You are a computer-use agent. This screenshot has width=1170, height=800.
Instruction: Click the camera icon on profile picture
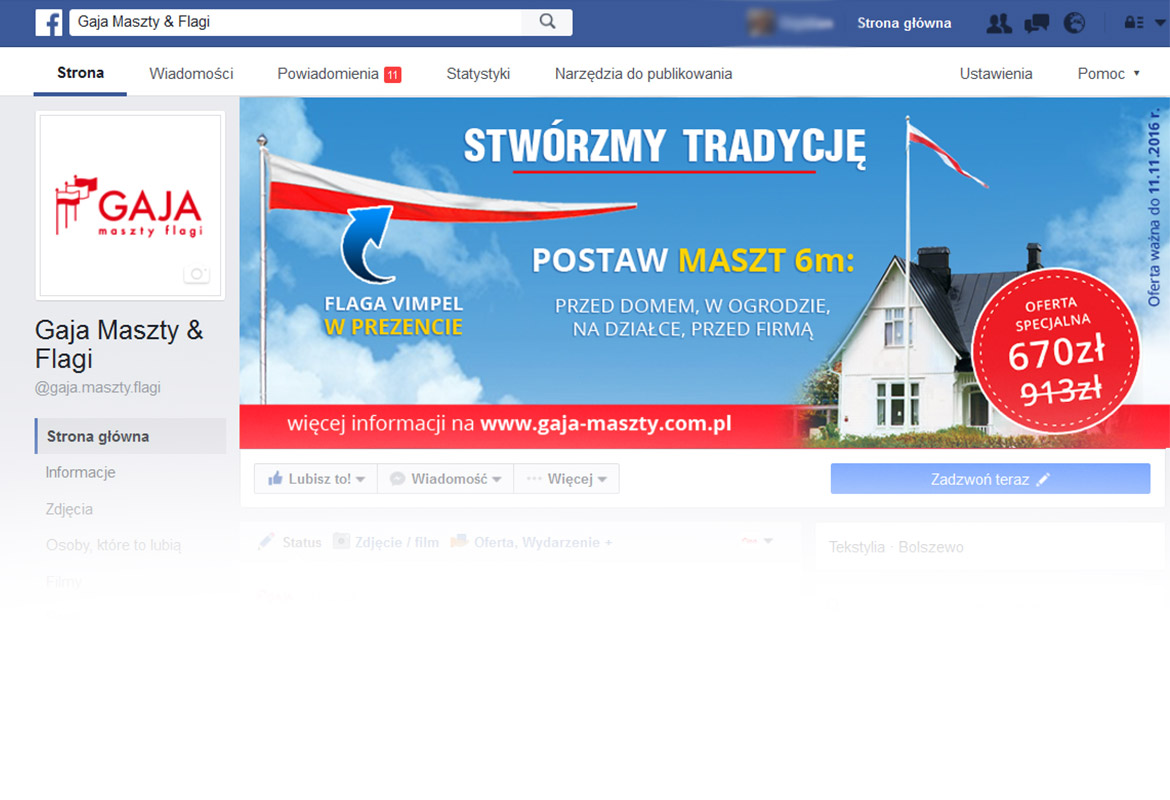197,274
